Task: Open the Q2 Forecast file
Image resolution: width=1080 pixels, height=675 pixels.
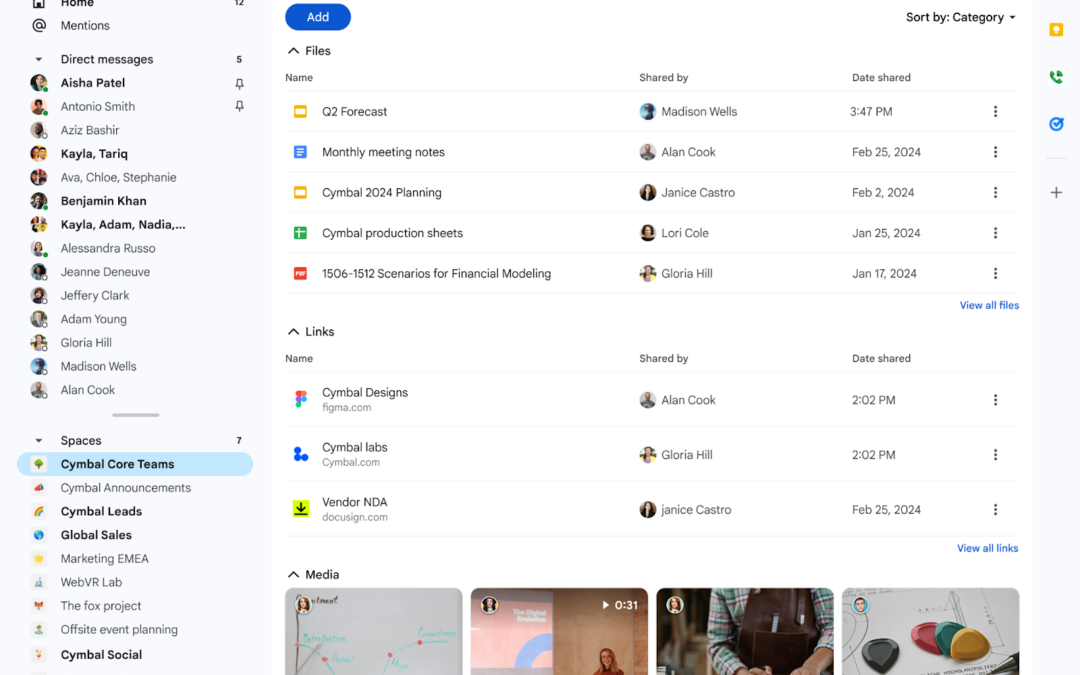Action: click(x=354, y=112)
